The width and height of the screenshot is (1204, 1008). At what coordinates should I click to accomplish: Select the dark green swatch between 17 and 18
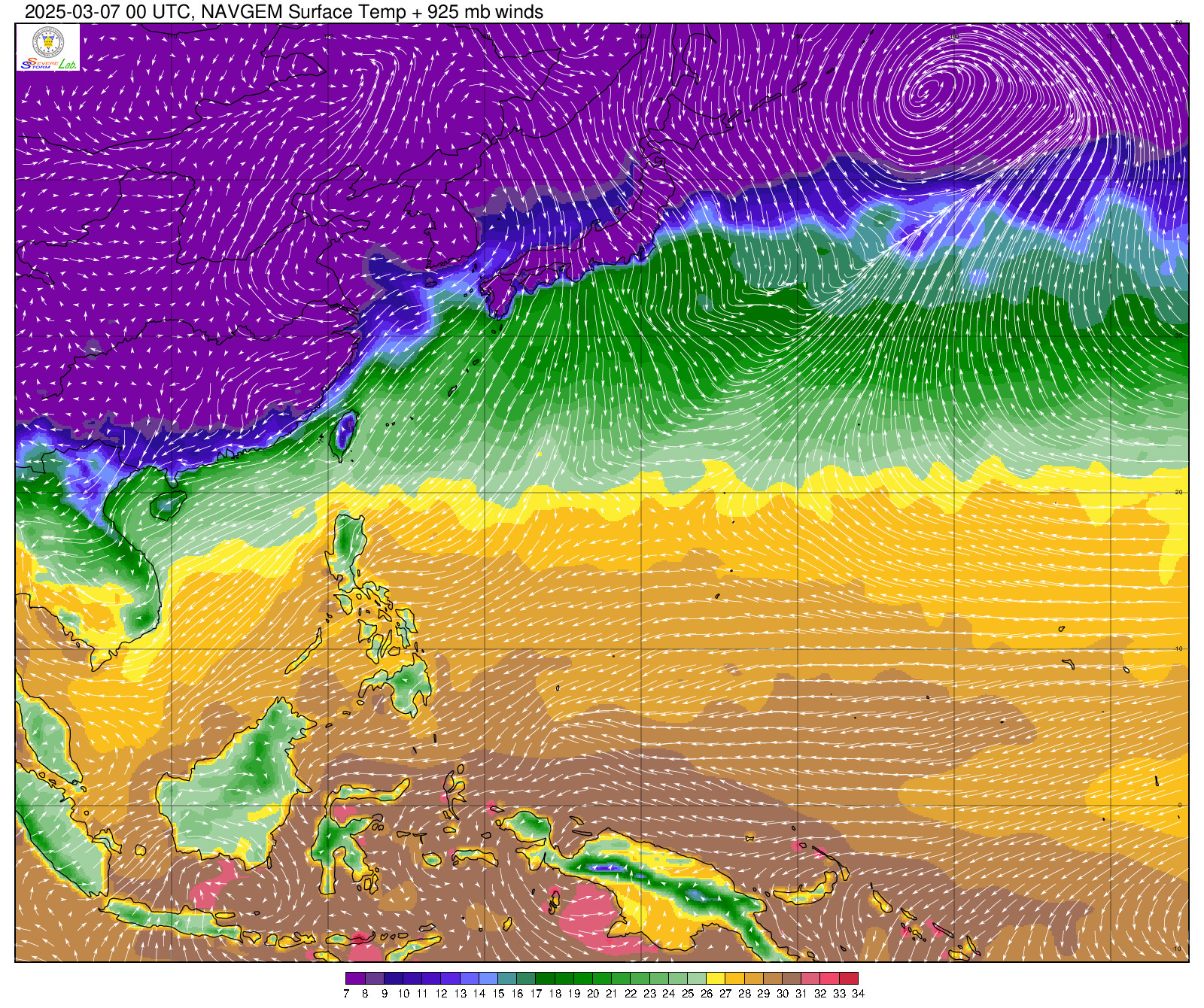[545, 979]
